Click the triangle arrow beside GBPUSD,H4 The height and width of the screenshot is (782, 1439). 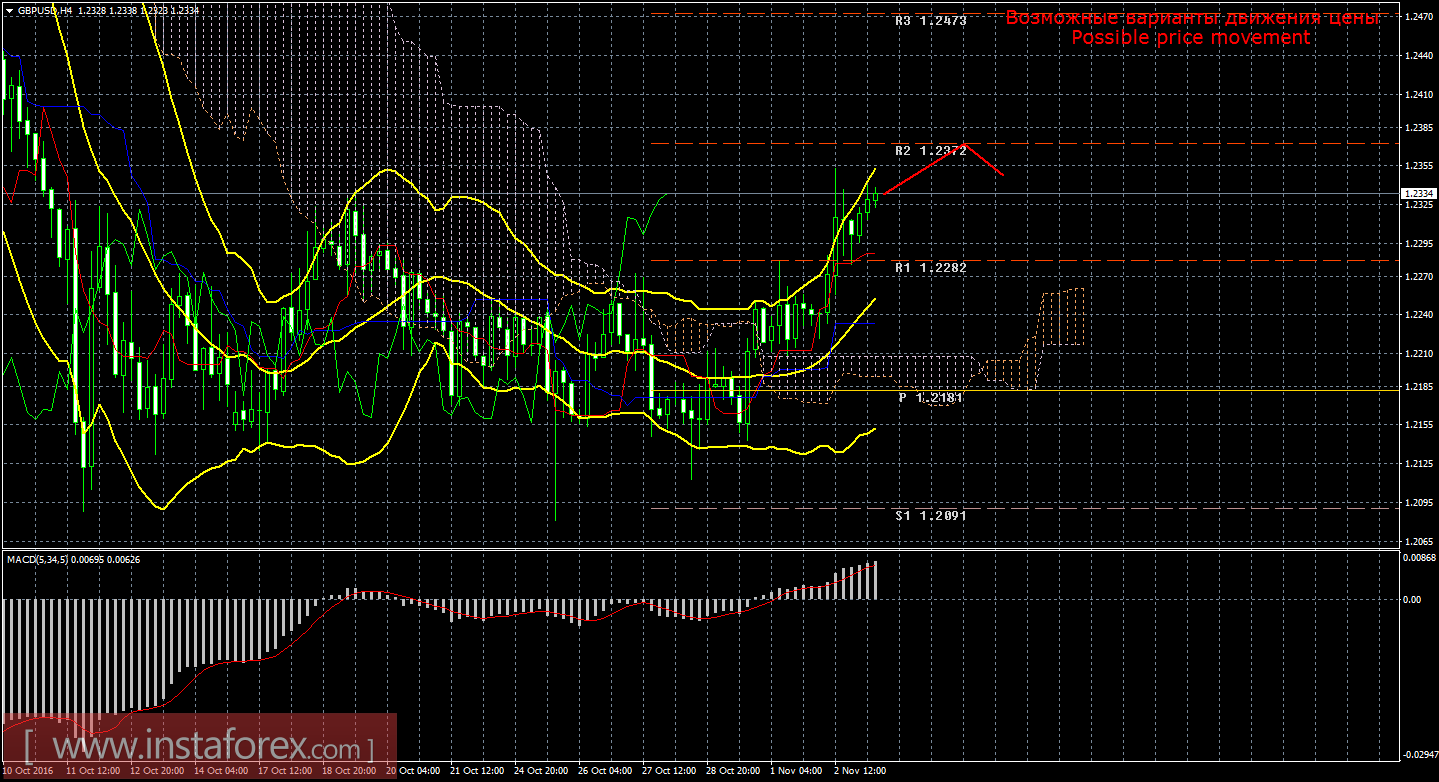tap(9, 10)
